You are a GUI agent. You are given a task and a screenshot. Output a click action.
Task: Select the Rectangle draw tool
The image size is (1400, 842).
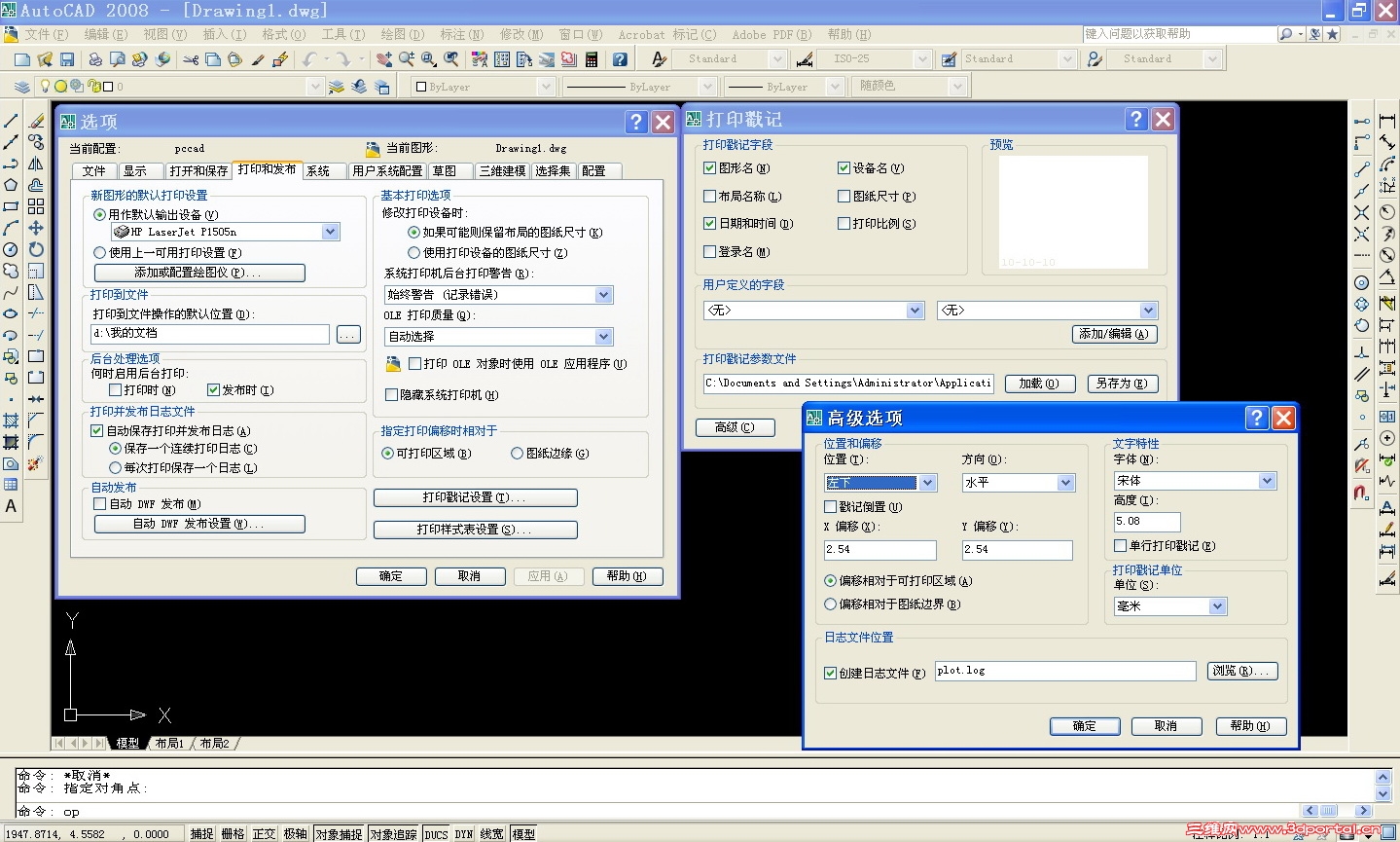point(11,206)
